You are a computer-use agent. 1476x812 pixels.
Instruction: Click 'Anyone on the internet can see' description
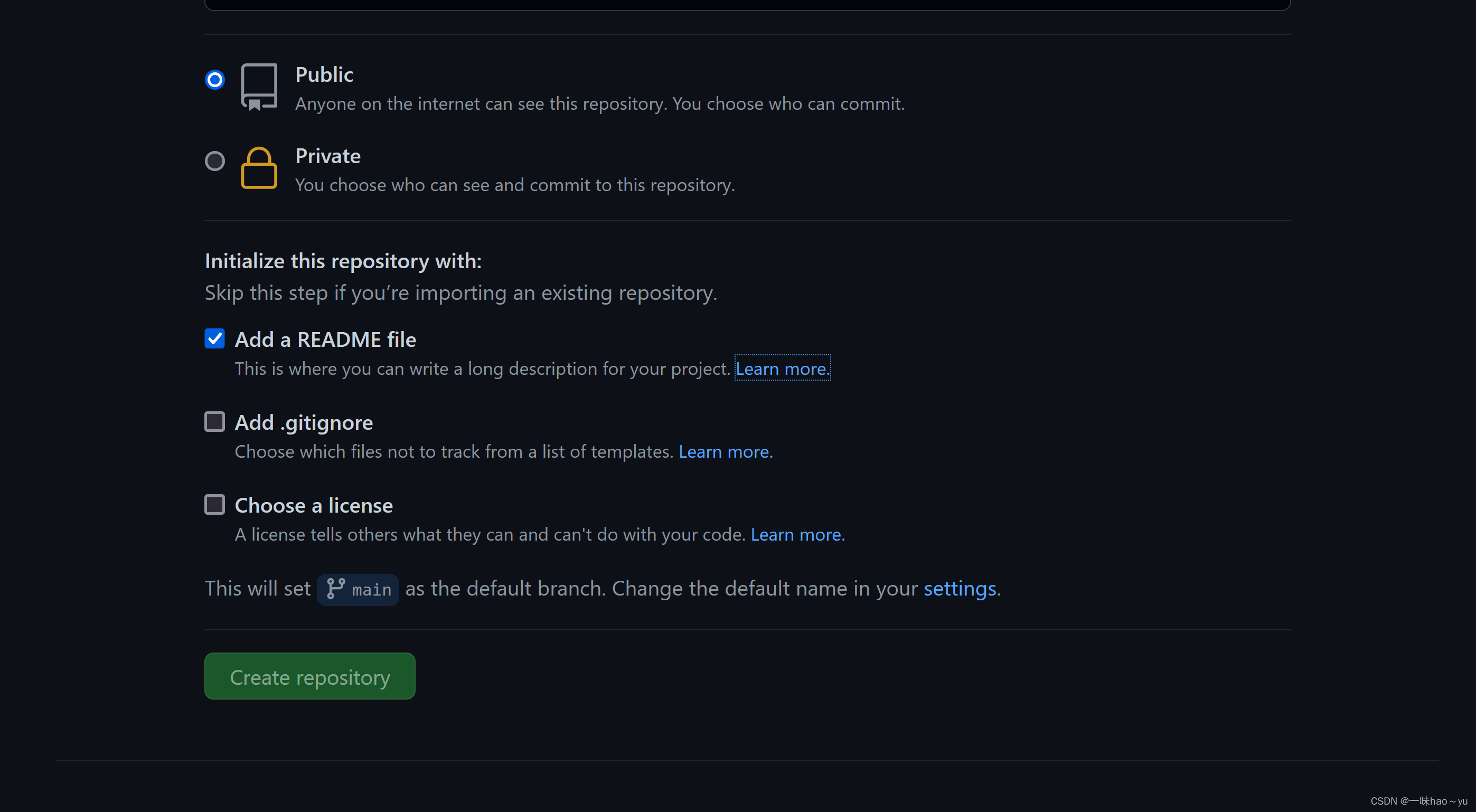pos(600,103)
